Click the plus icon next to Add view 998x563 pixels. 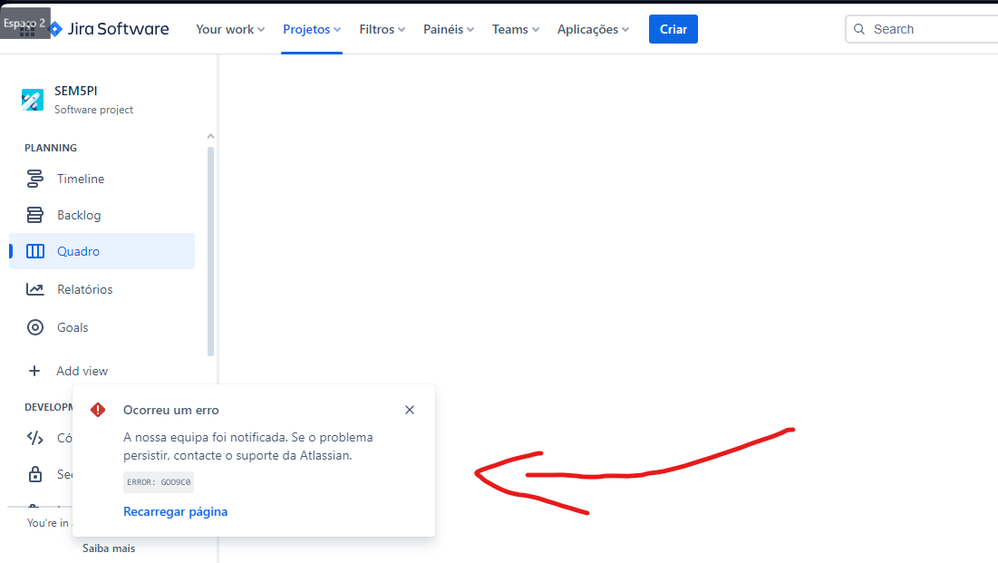[34, 371]
